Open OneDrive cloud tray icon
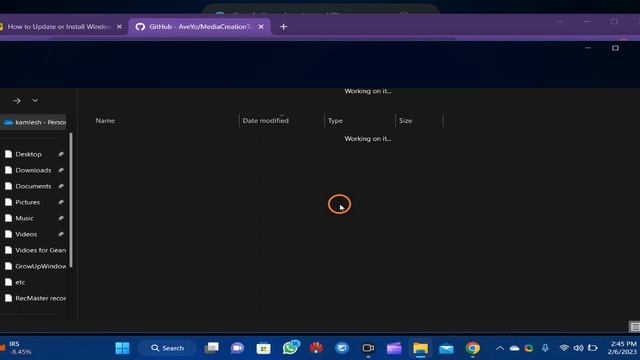Viewport: 640px width, 360px height. pyautogui.click(x=514, y=348)
